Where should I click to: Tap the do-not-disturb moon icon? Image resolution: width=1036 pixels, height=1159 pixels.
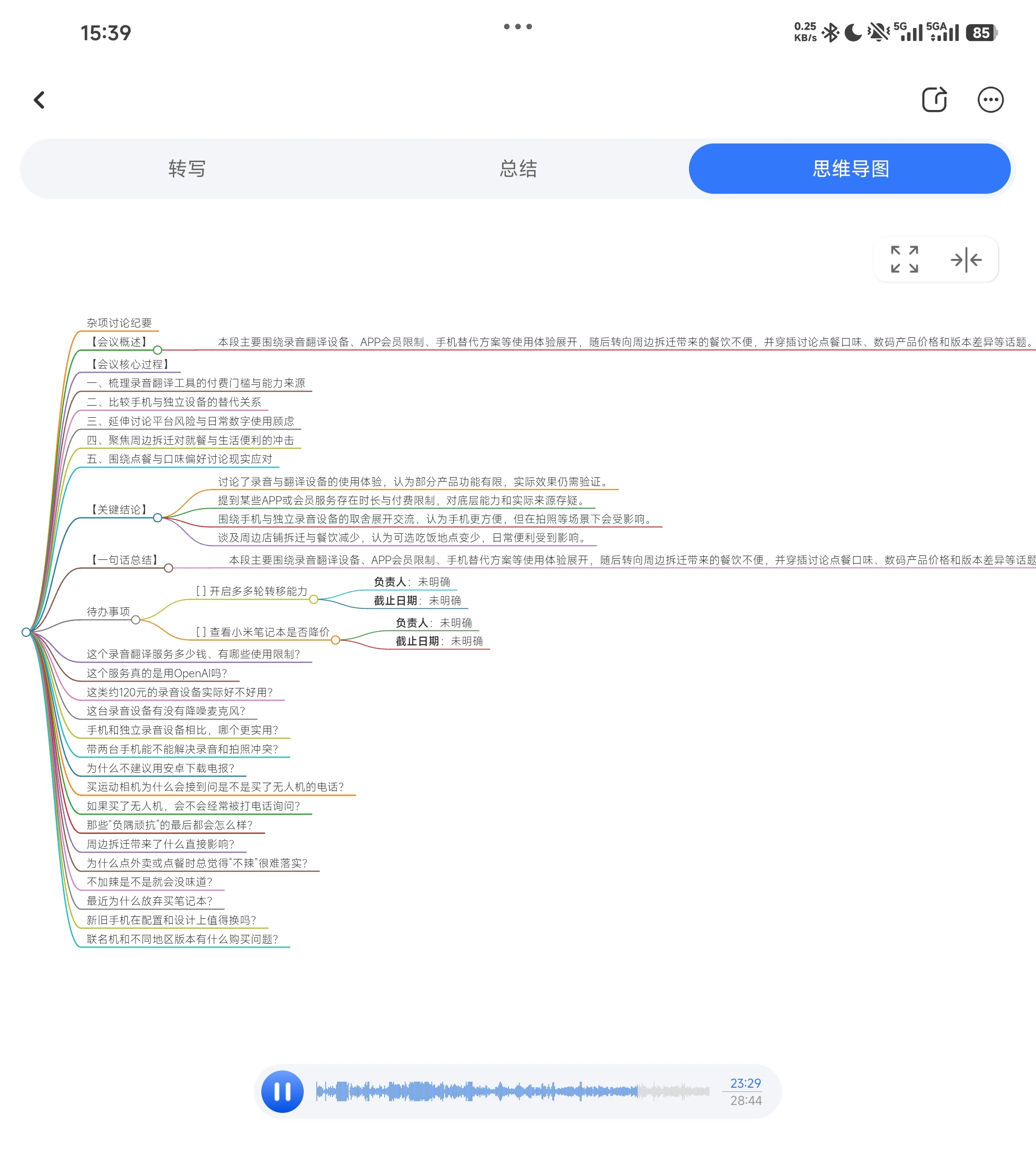[853, 33]
